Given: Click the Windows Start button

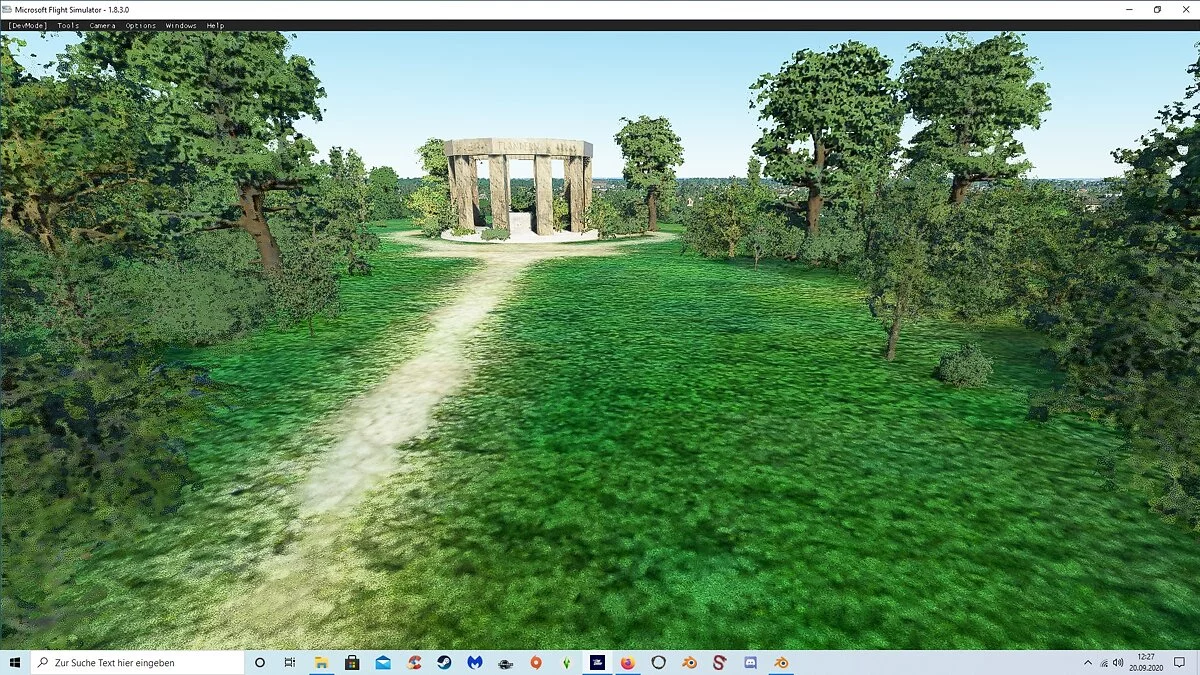Looking at the screenshot, I should coord(15,662).
